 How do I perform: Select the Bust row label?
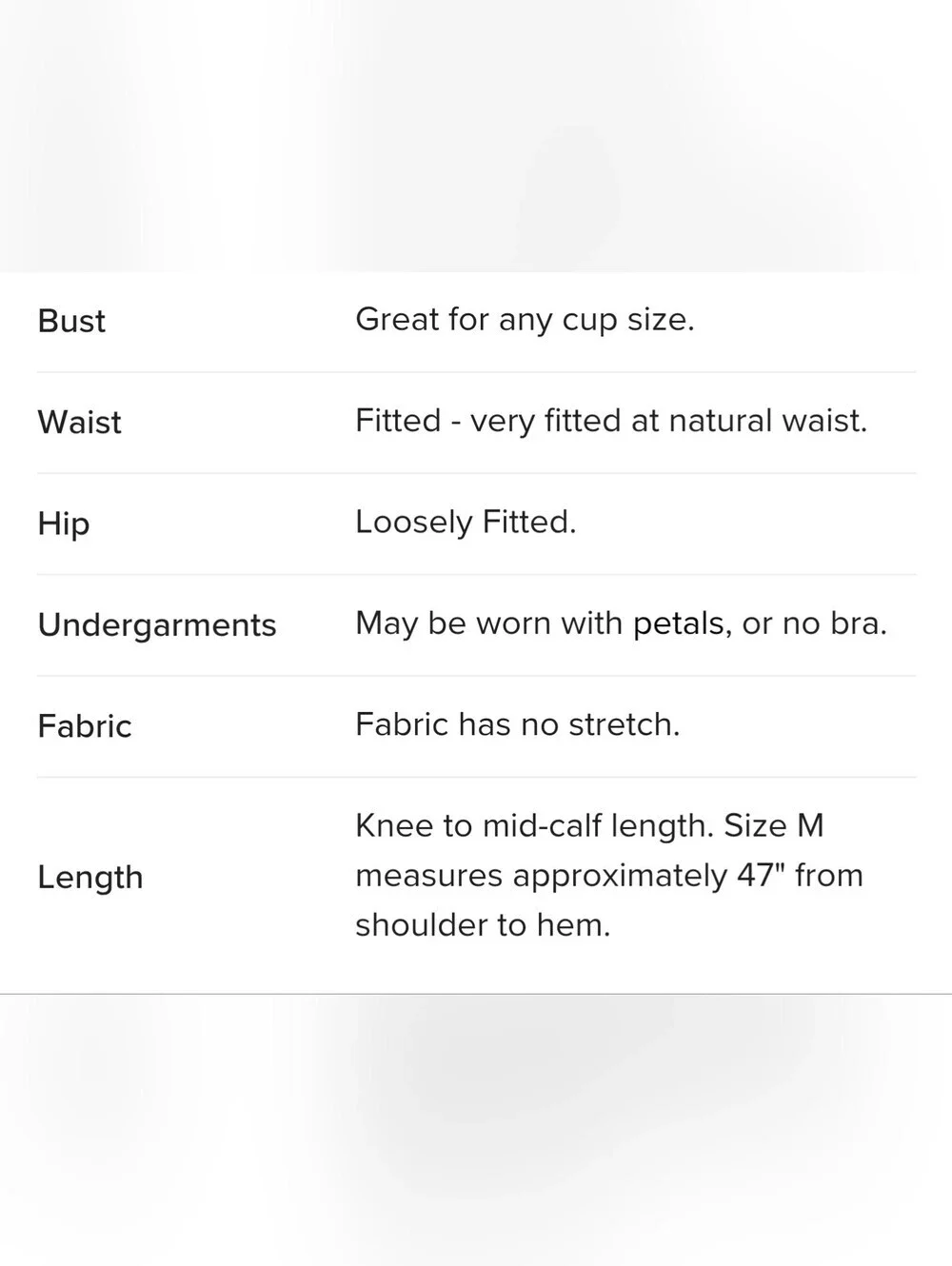[x=71, y=321]
